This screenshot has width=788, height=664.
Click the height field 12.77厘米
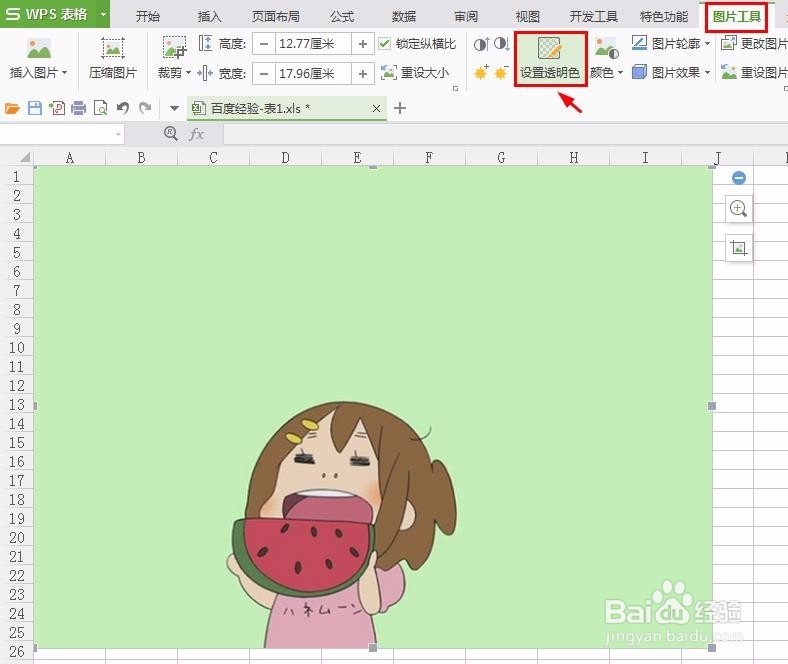(313, 44)
